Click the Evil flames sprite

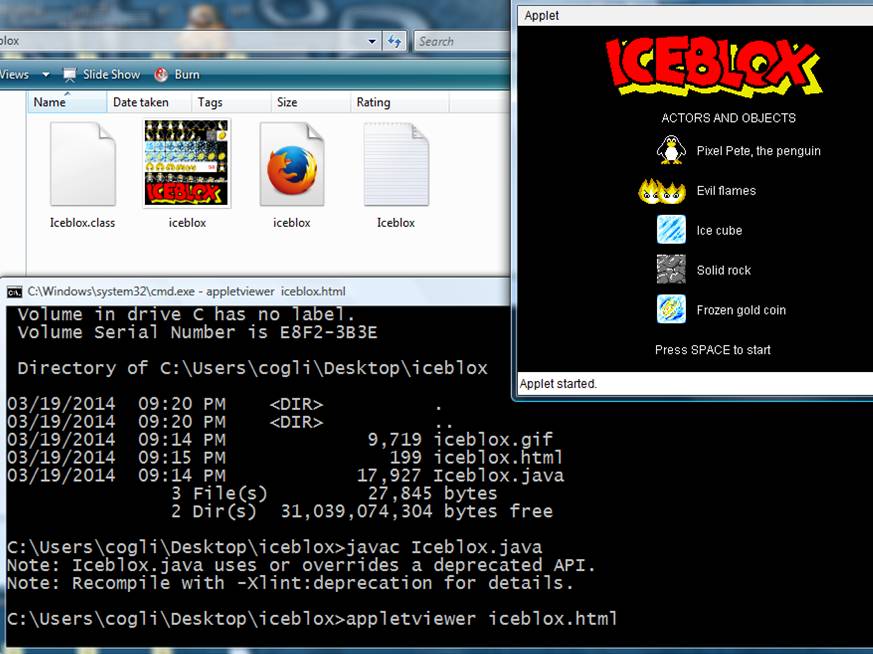(x=662, y=191)
